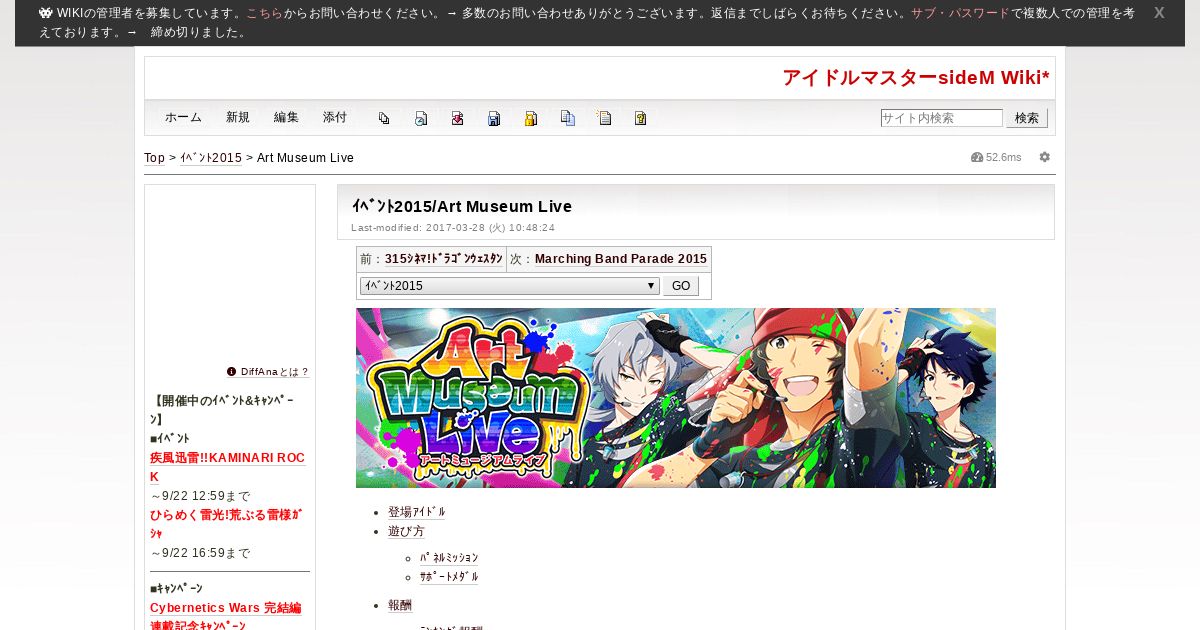The image size is (1200, 630).
Task: Close the notification banner with X
Action: [x=1159, y=13]
